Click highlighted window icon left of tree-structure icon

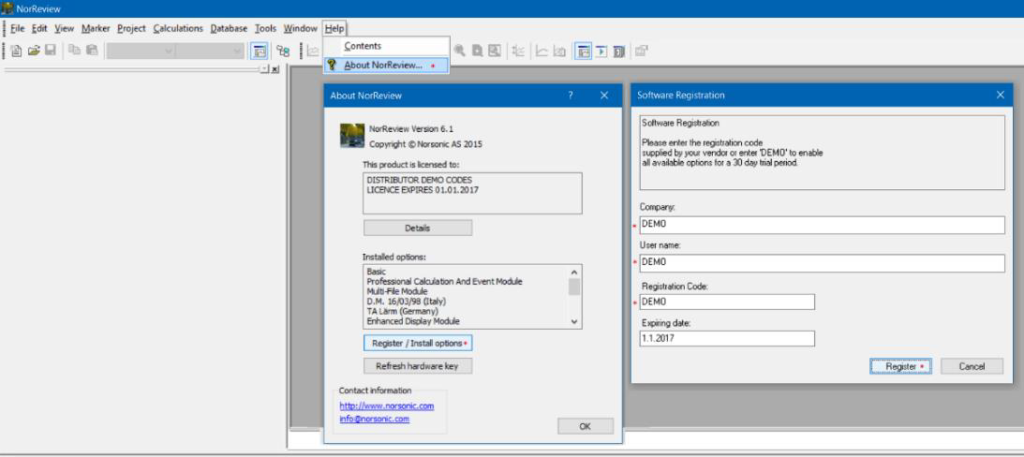260,51
